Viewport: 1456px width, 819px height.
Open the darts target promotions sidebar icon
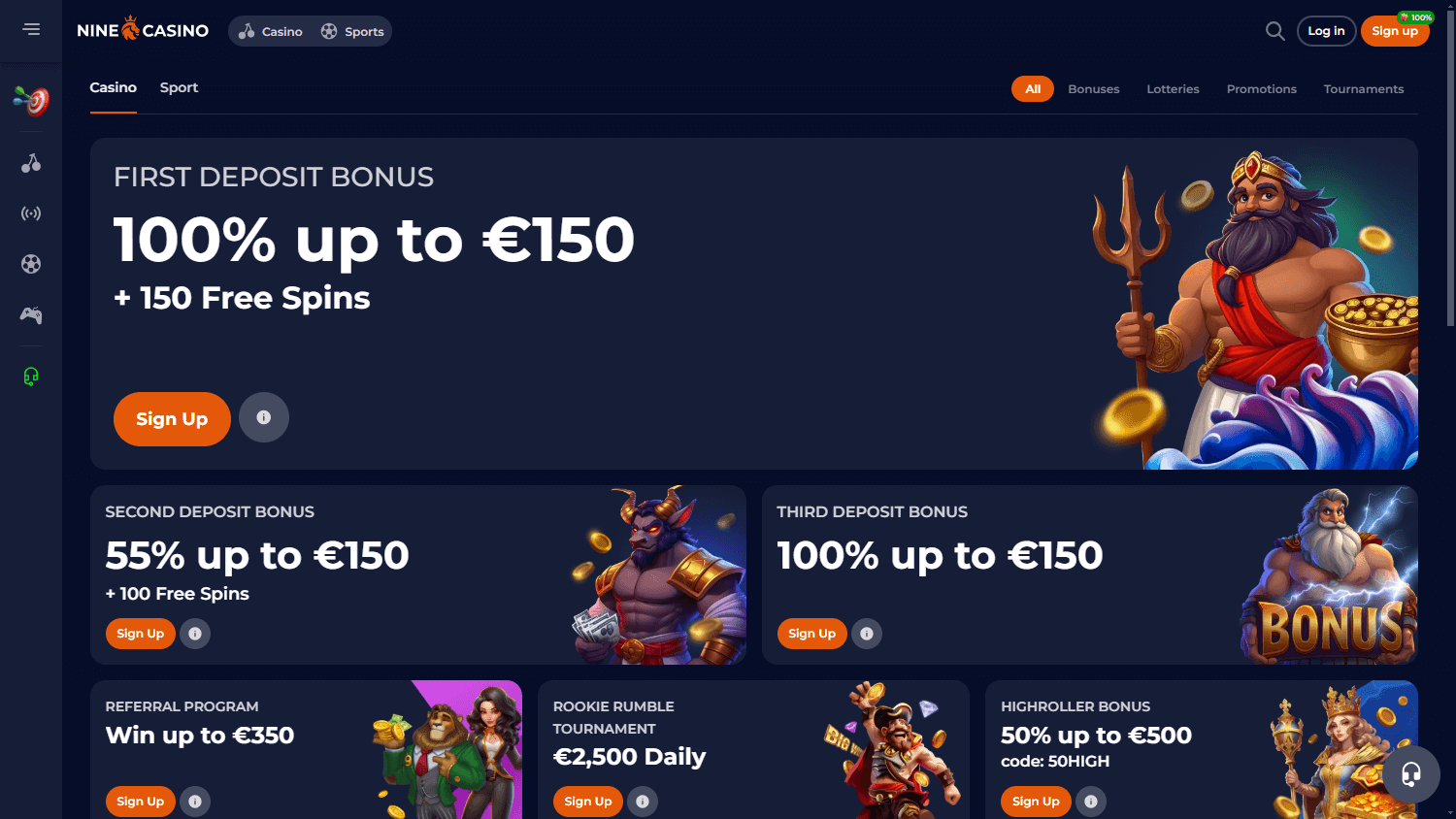tap(31, 99)
